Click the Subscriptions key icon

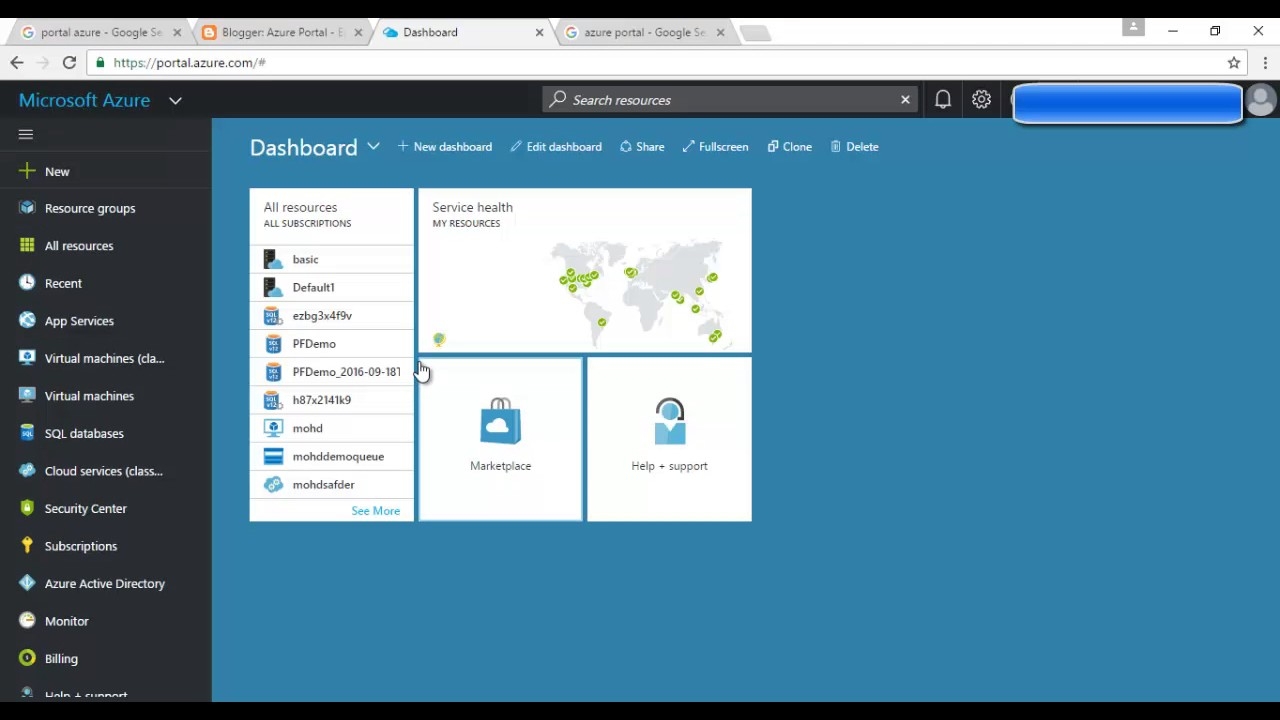point(27,546)
